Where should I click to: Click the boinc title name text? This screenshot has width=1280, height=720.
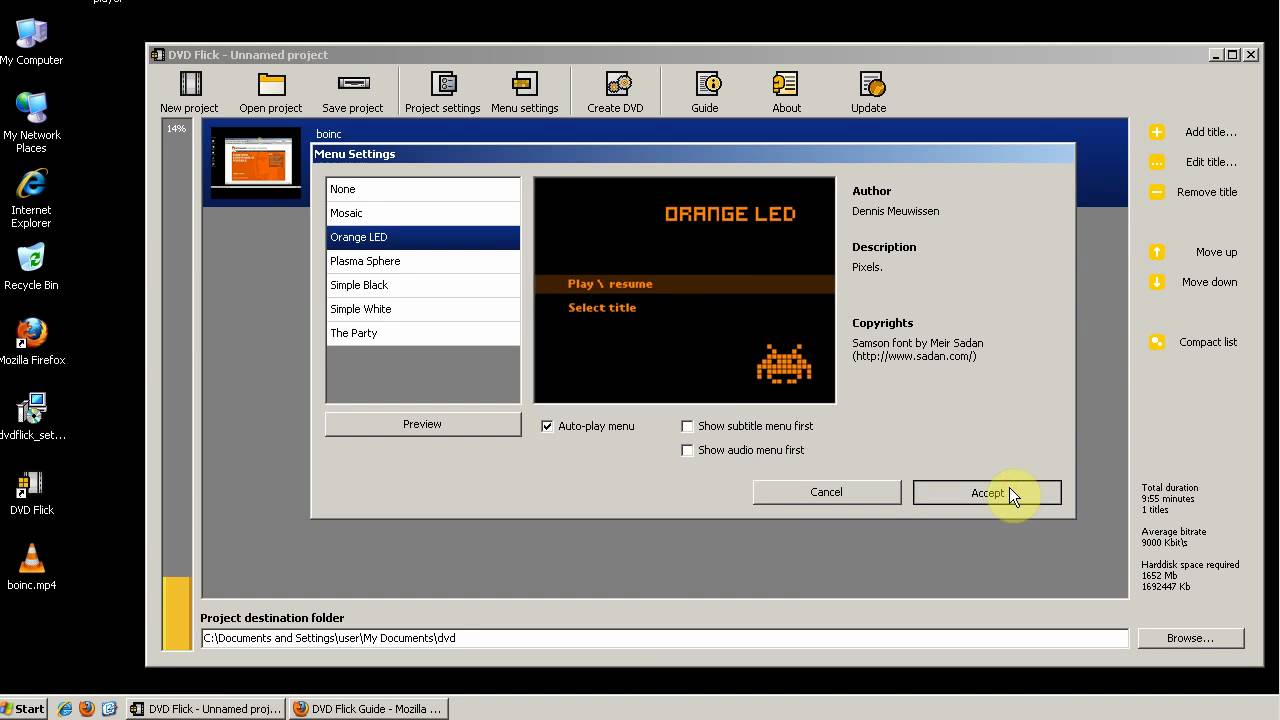(329, 134)
